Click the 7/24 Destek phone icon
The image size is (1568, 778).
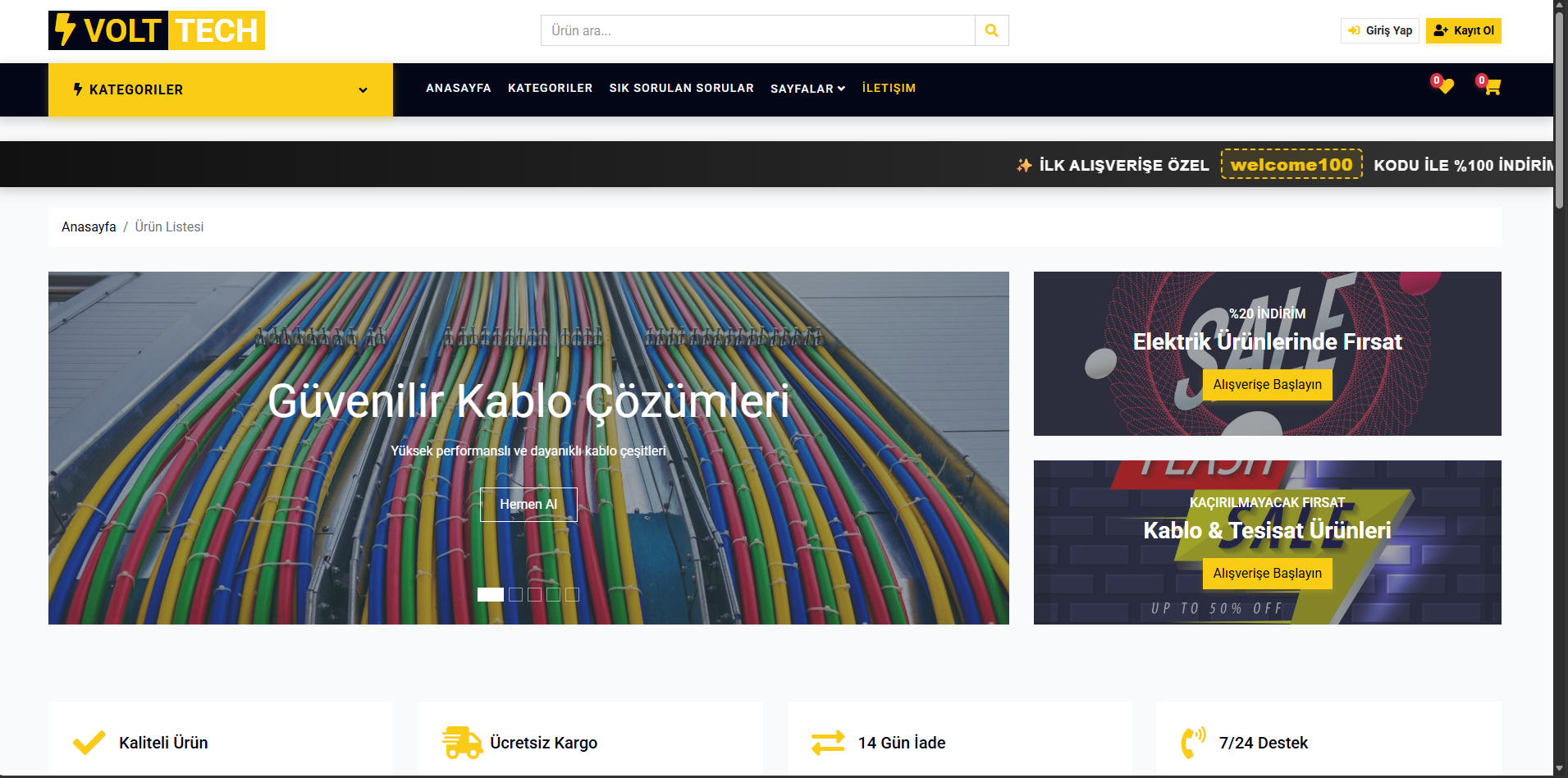point(1193,743)
